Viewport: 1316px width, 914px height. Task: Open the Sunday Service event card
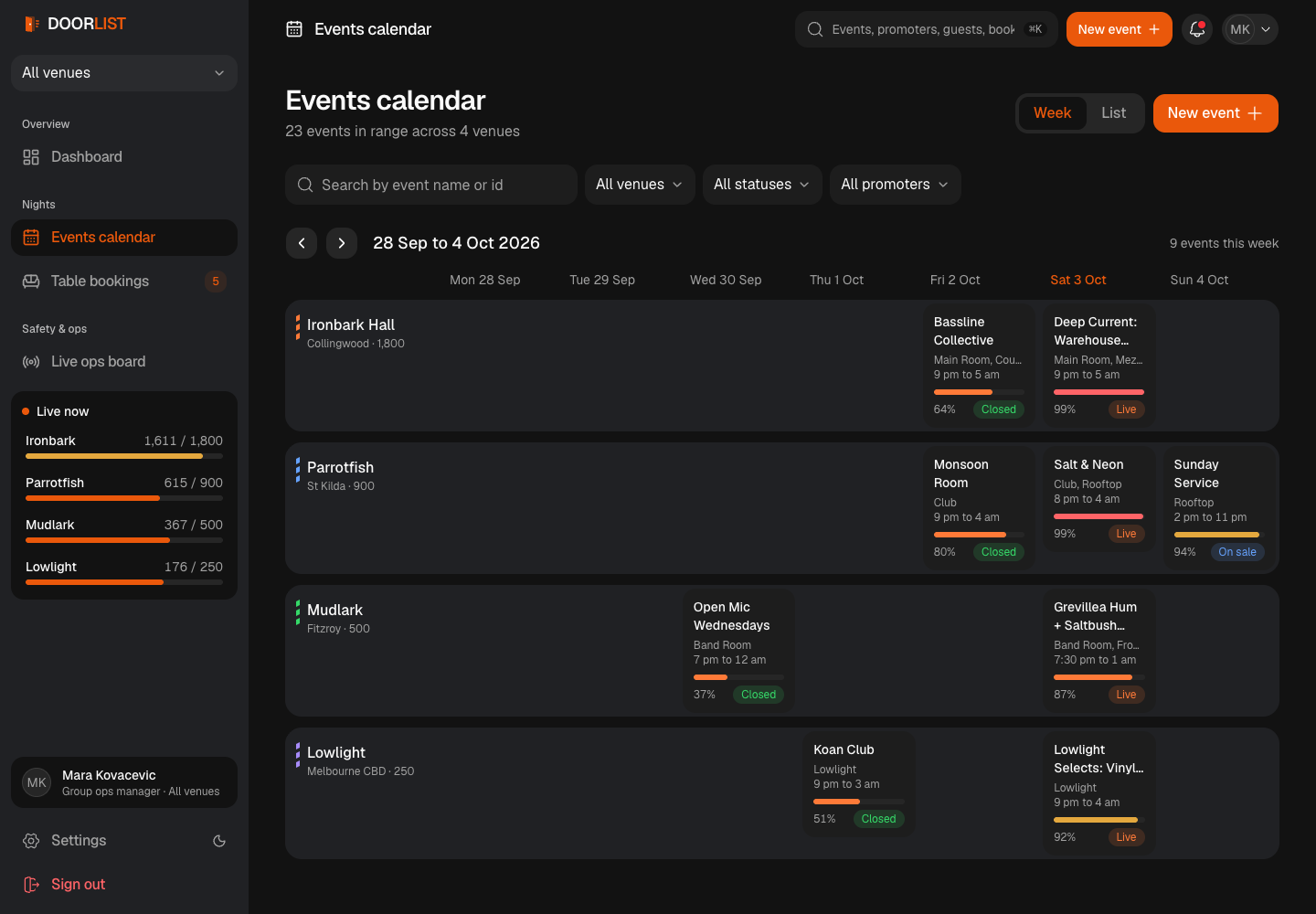click(1219, 508)
